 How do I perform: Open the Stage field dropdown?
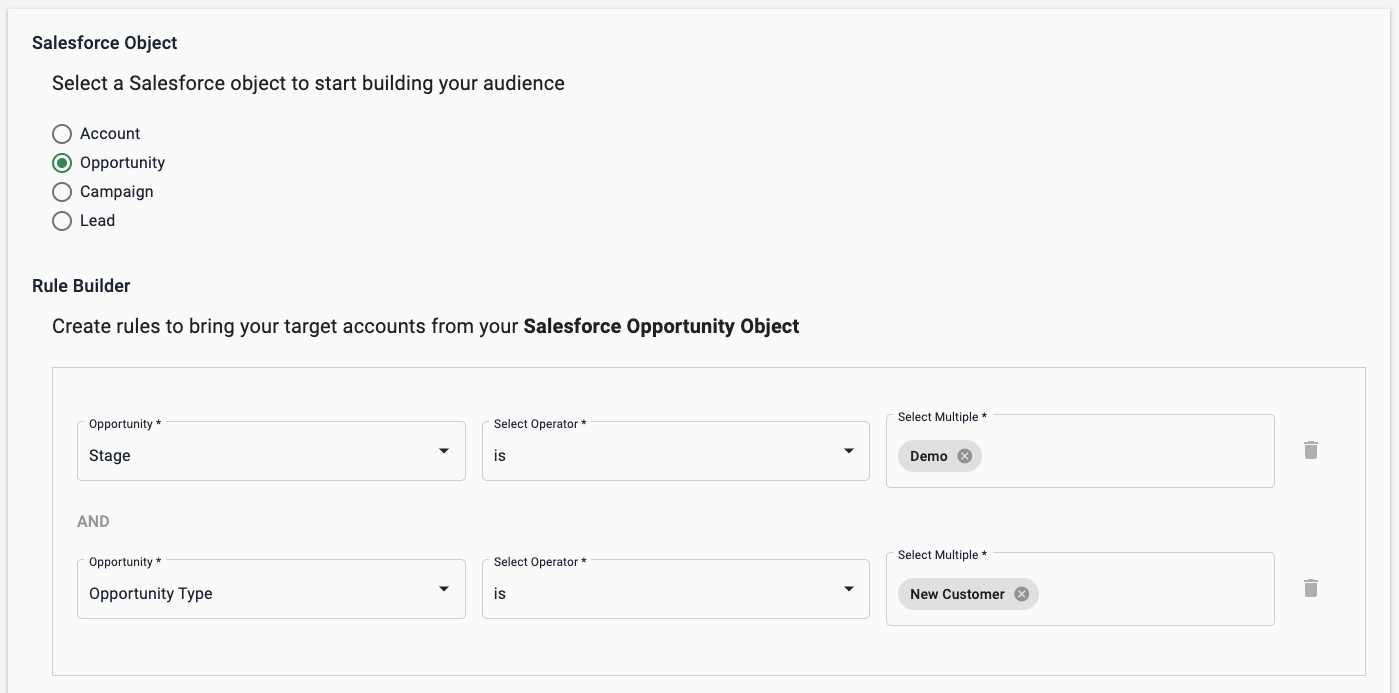click(x=271, y=451)
